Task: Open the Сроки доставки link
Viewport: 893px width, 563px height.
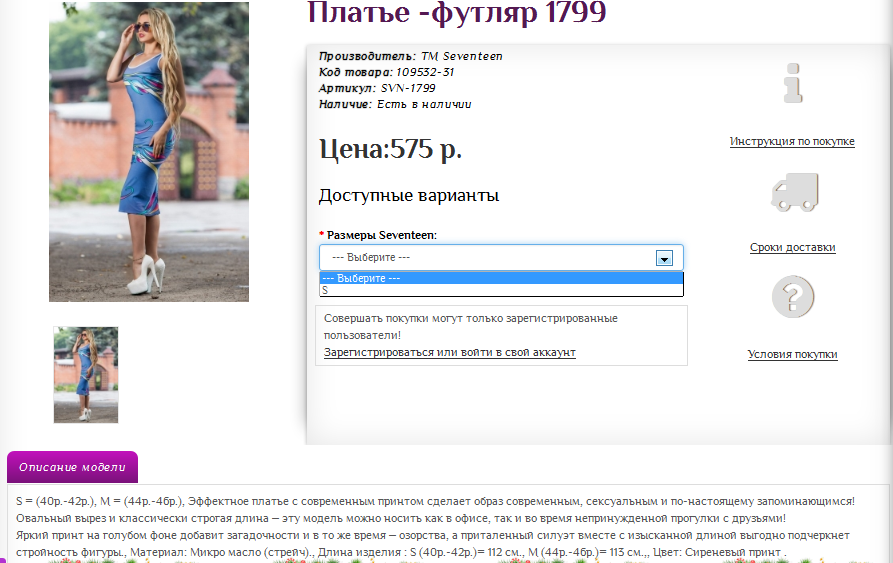Action: [793, 248]
